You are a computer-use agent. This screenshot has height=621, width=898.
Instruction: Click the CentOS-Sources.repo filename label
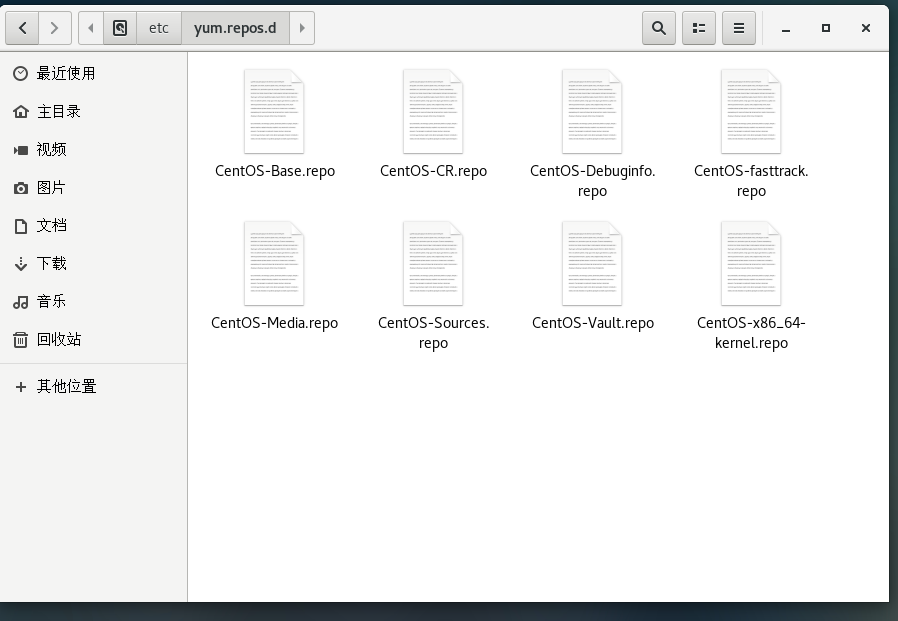click(434, 333)
